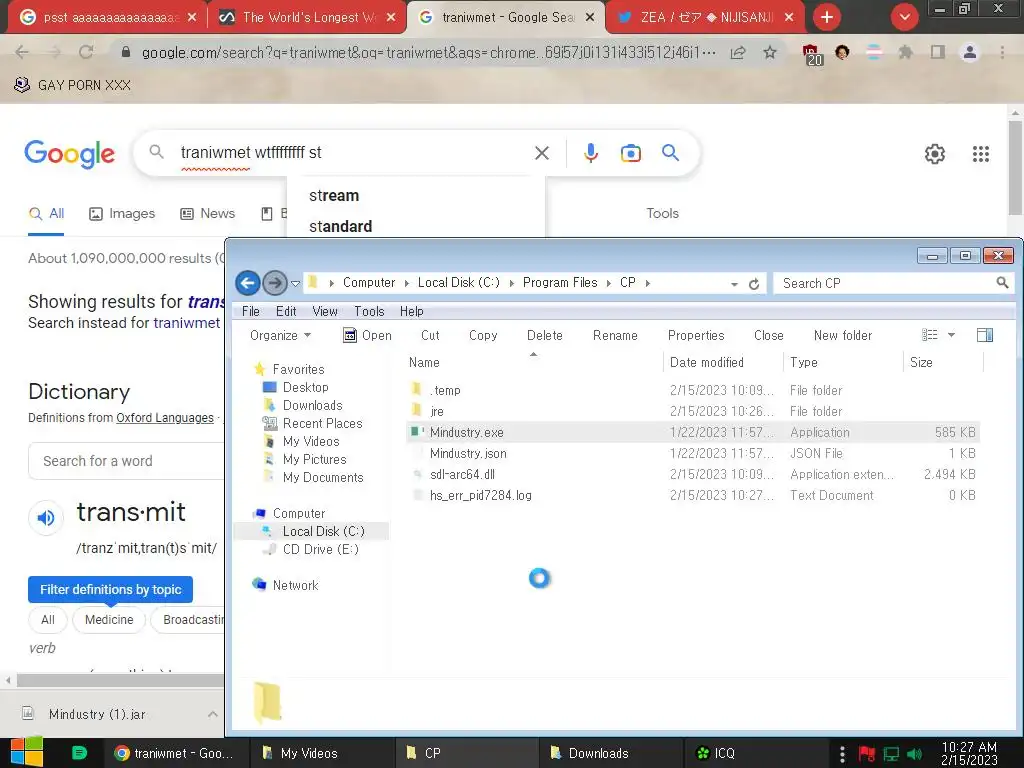Click the blue Google search magnifier button
The width and height of the screenshot is (1024, 768).
pos(670,153)
